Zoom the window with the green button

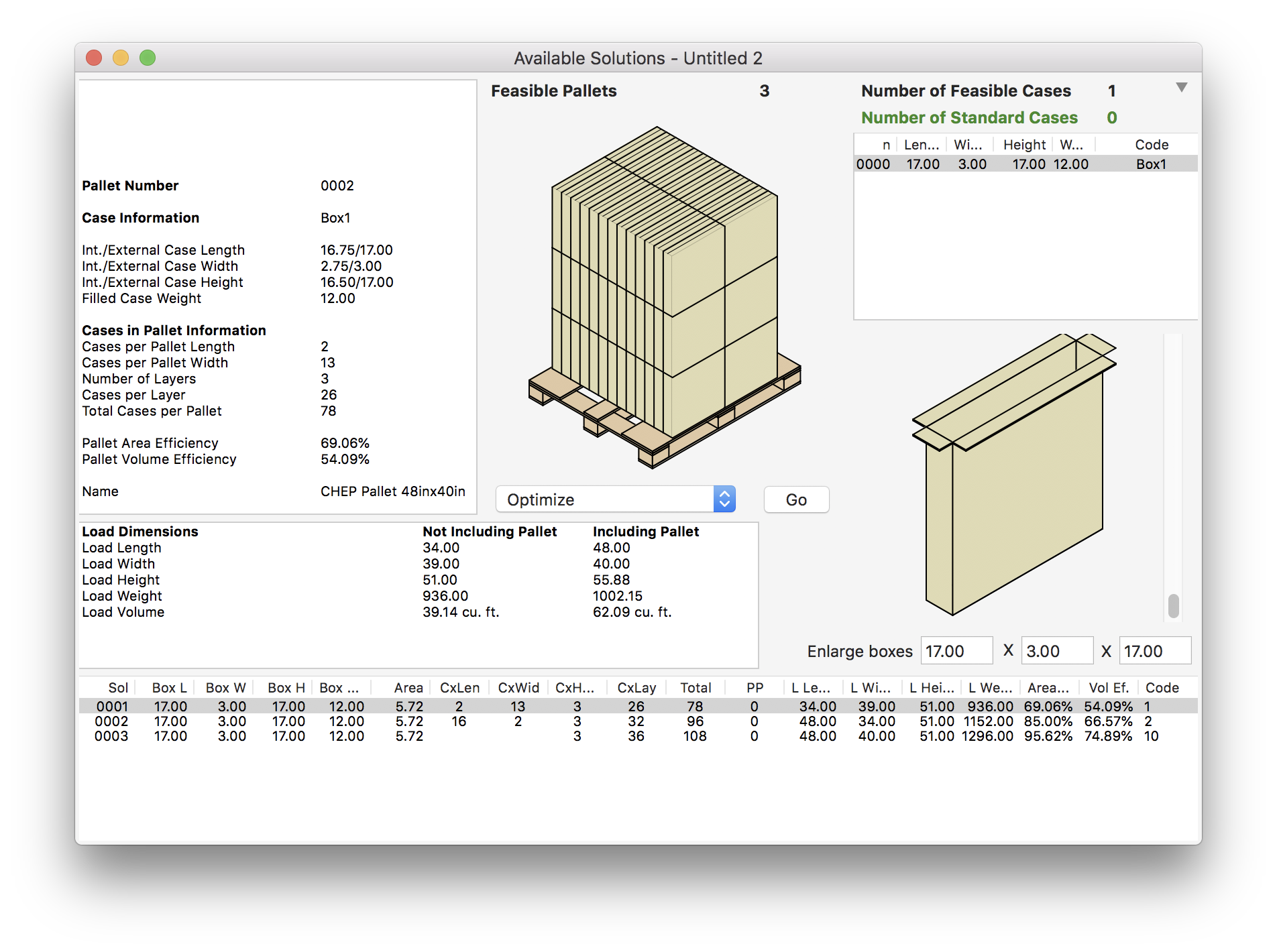click(148, 58)
